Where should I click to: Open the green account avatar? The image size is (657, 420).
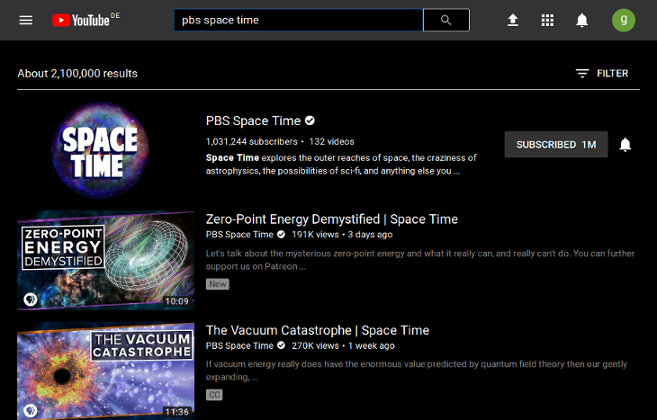623,20
